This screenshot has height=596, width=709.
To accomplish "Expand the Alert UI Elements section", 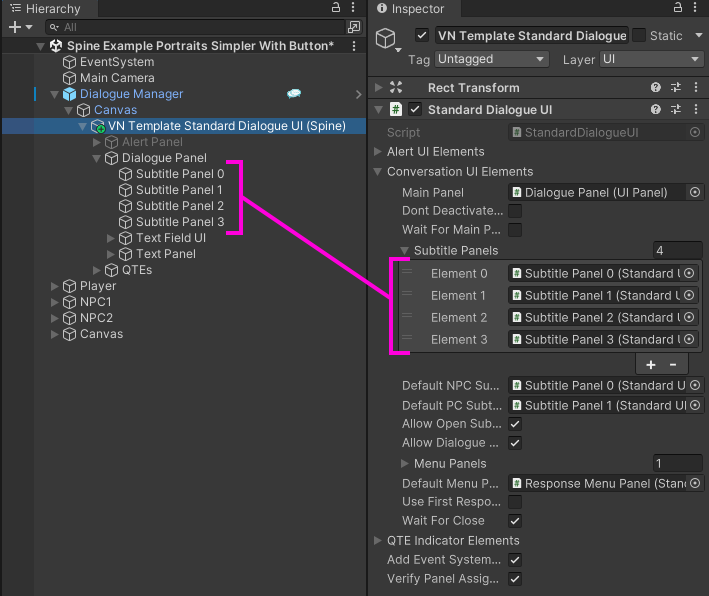I will pyautogui.click(x=378, y=151).
